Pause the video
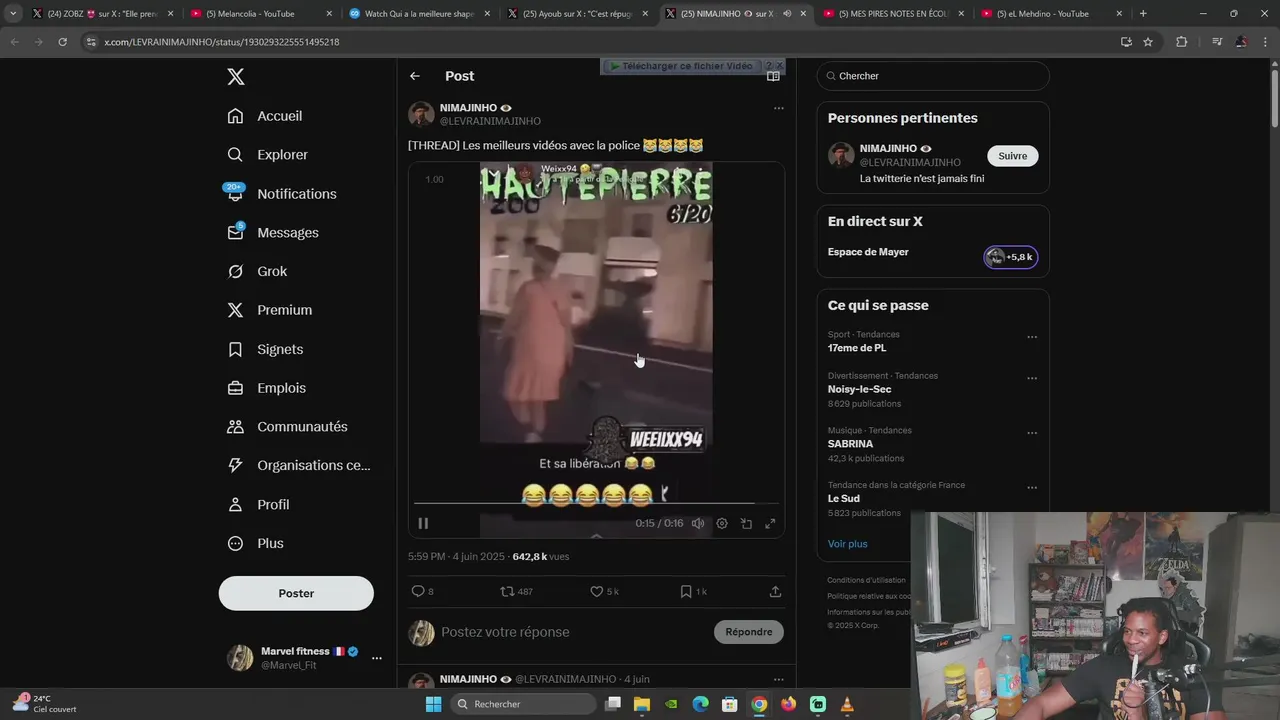This screenshot has height=720, width=1280. [423, 523]
